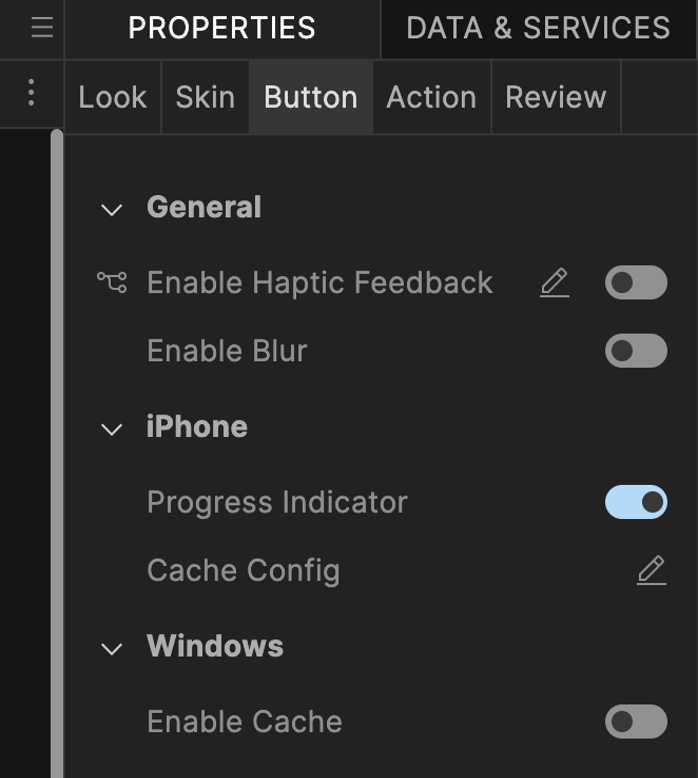The height and width of the screenshot is (778, 698).
Task: Enable the Windows Enable Cache switch
Action: tap(635, 722)
